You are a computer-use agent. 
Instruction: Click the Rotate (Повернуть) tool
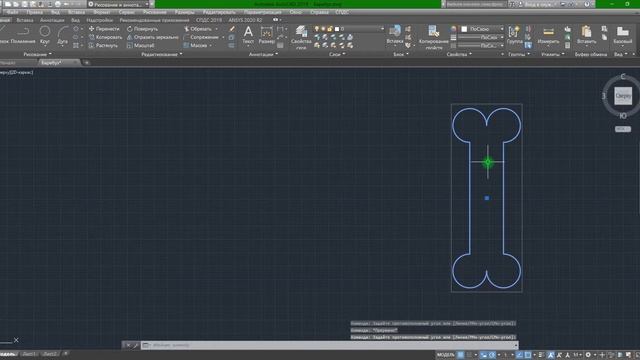142,29
